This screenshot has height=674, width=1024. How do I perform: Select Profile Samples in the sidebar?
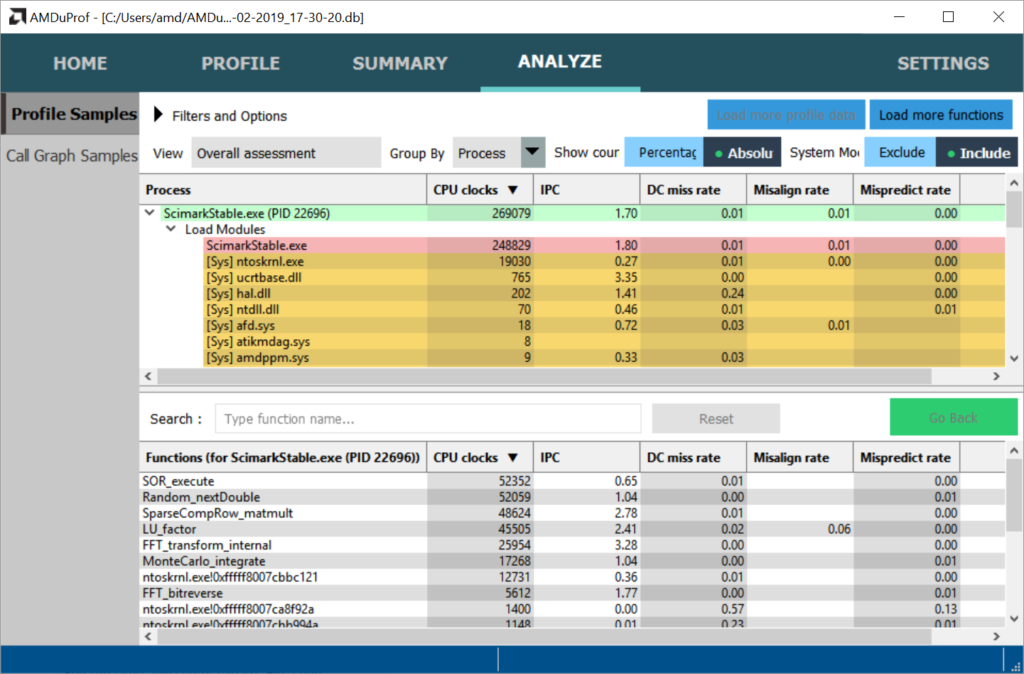point(70,114)
